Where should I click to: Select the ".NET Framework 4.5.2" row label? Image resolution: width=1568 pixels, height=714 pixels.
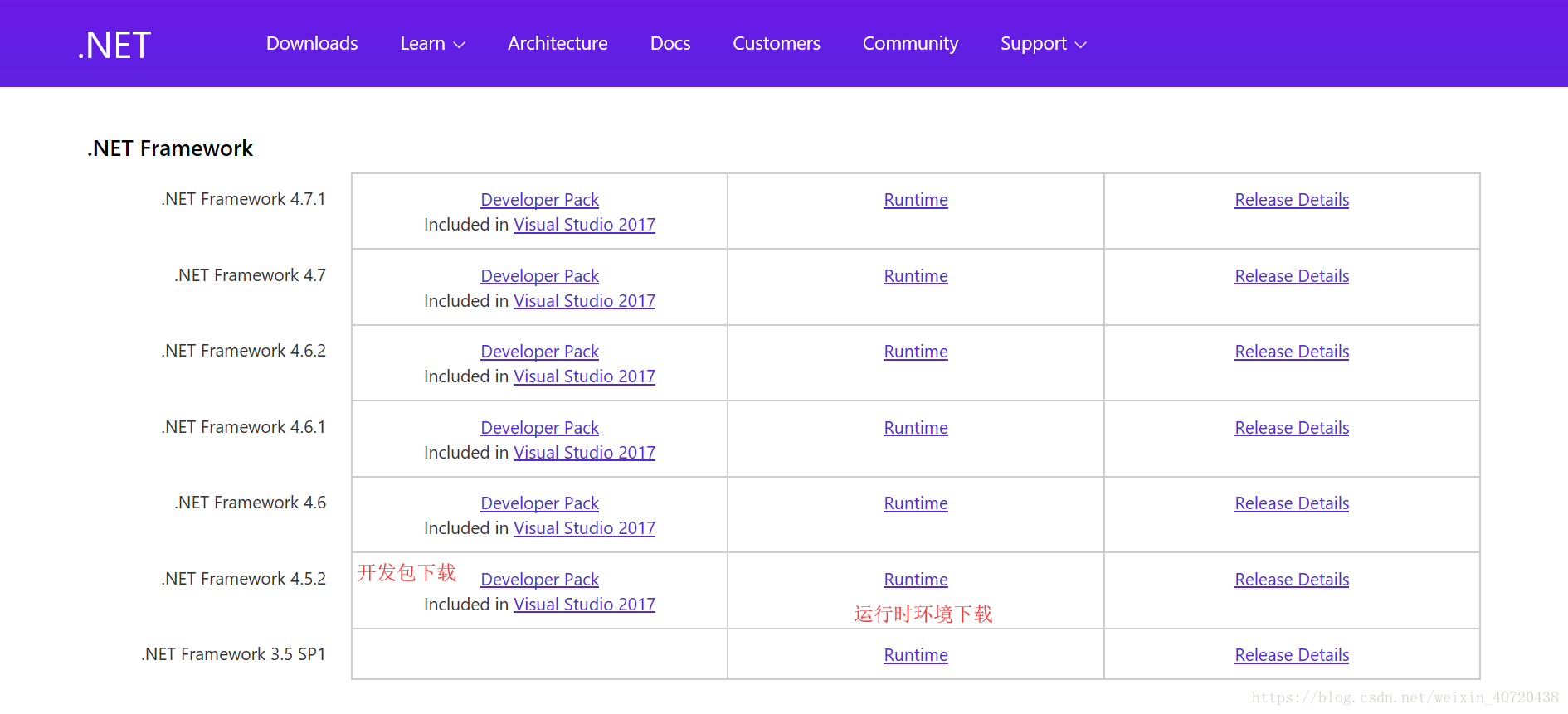pos(244,579)
